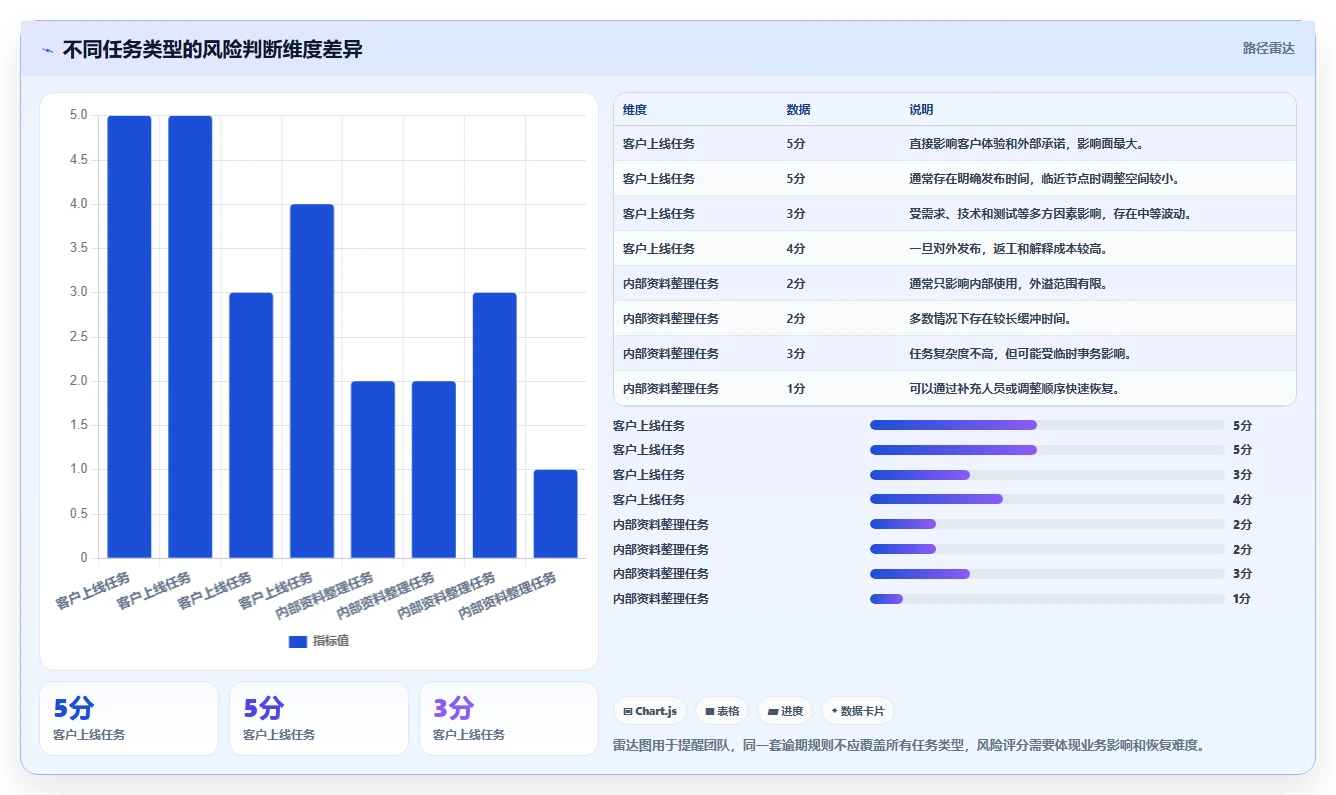Click the progress bar valued 1分

pos(1047,599)
